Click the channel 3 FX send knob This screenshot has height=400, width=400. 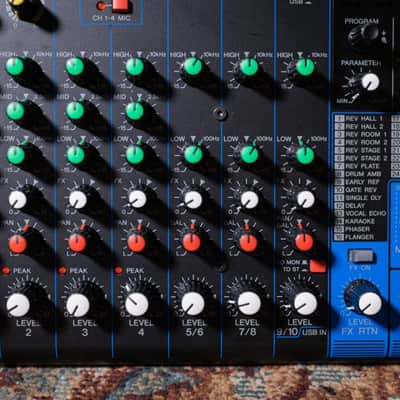[78, 200]
